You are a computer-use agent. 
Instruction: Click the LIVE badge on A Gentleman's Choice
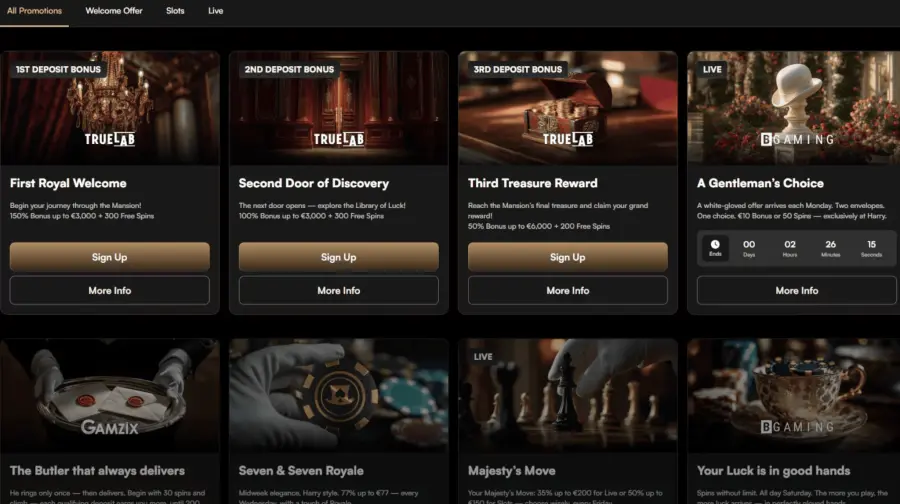[712, 69]
